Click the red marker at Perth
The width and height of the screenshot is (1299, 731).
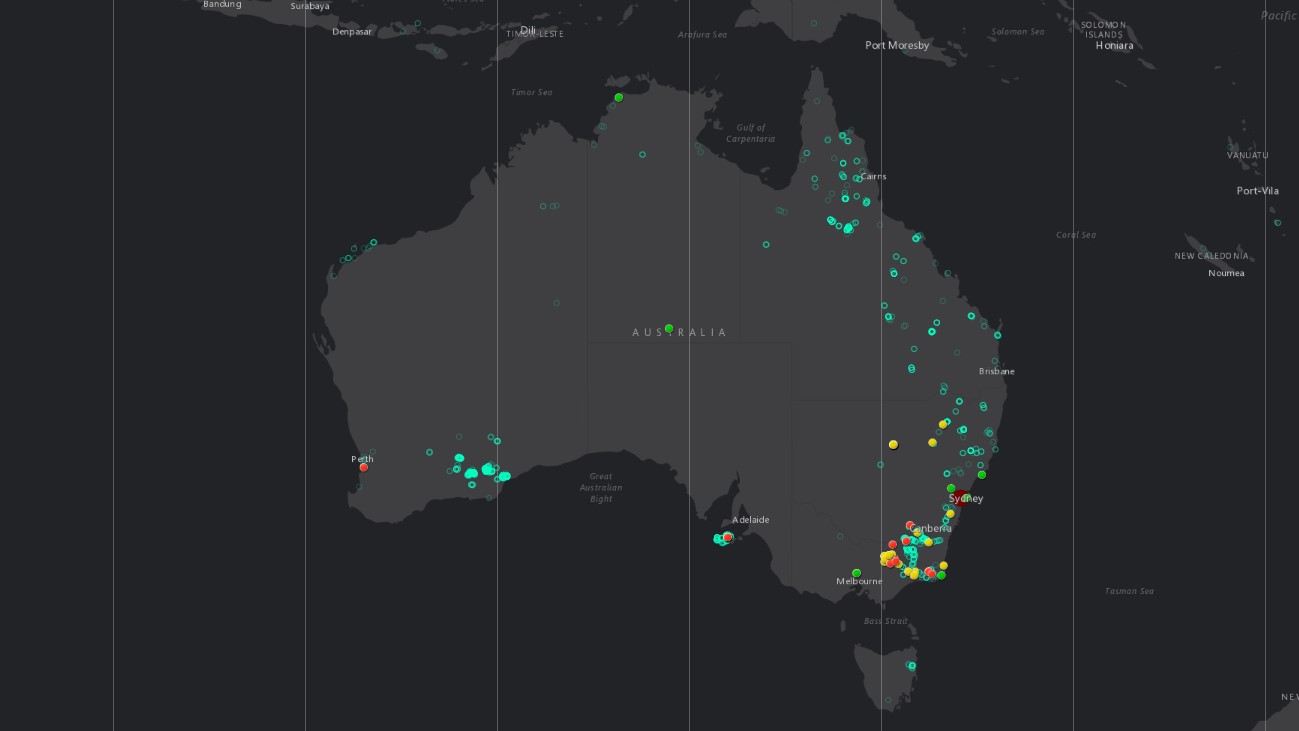click(363, 467)
